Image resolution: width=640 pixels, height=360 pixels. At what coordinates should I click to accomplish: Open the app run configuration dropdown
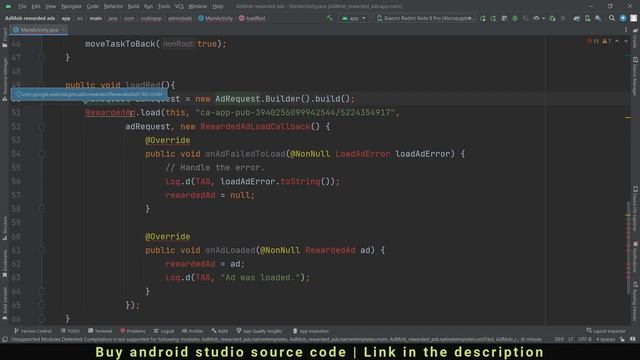click(353, 18)
